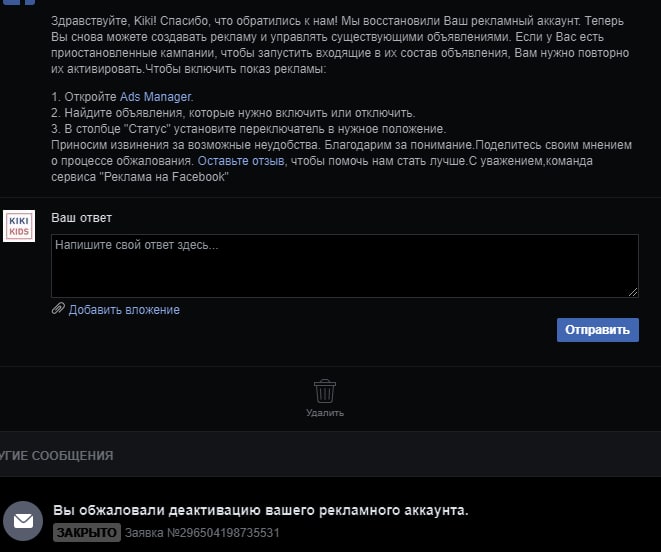The image size is (661, 552).
Task: Click the 'Здравствуйте, Kiki!' greeting text
Action: pos(104,21)
